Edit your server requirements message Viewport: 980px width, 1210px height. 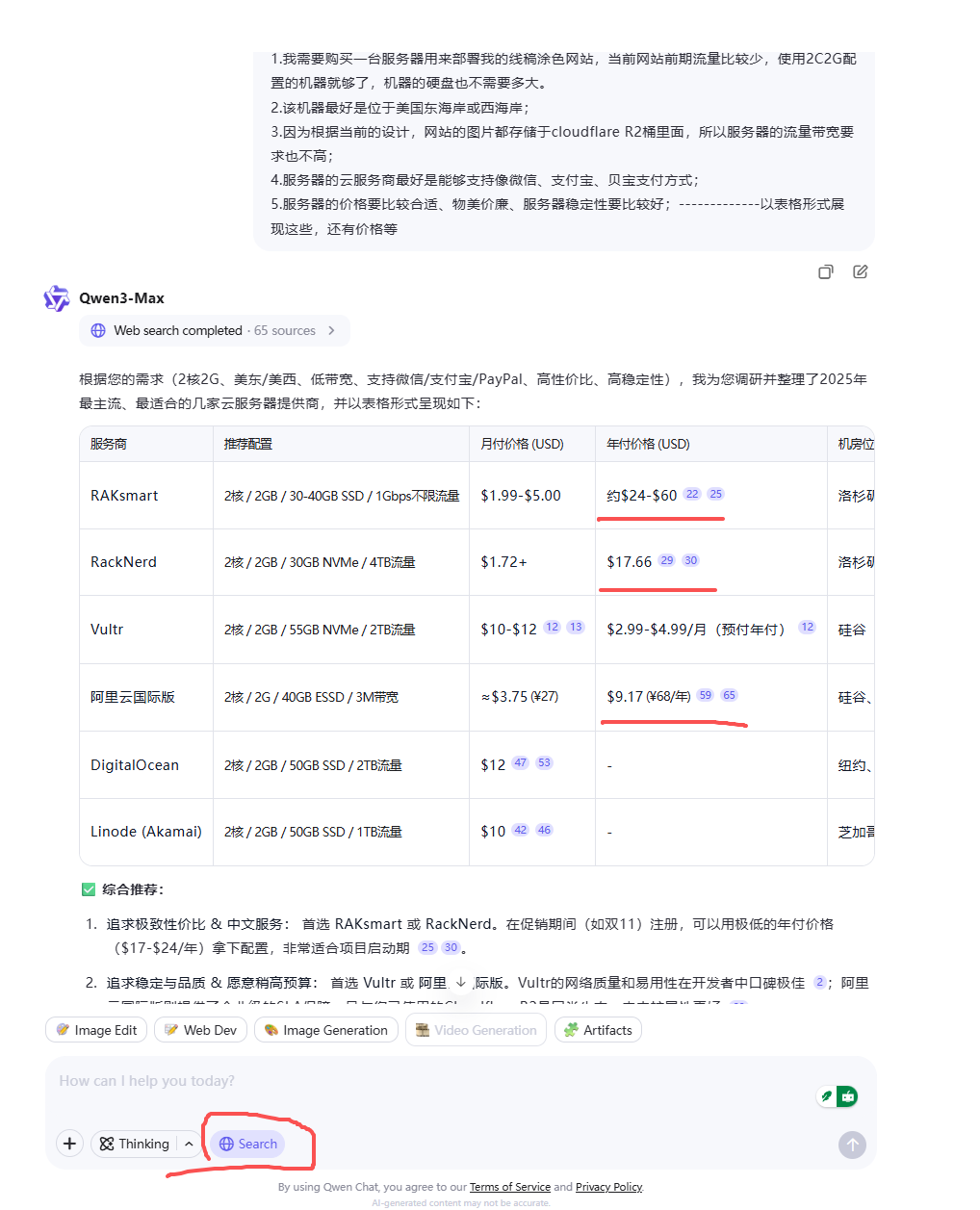(x=860, y=271)
